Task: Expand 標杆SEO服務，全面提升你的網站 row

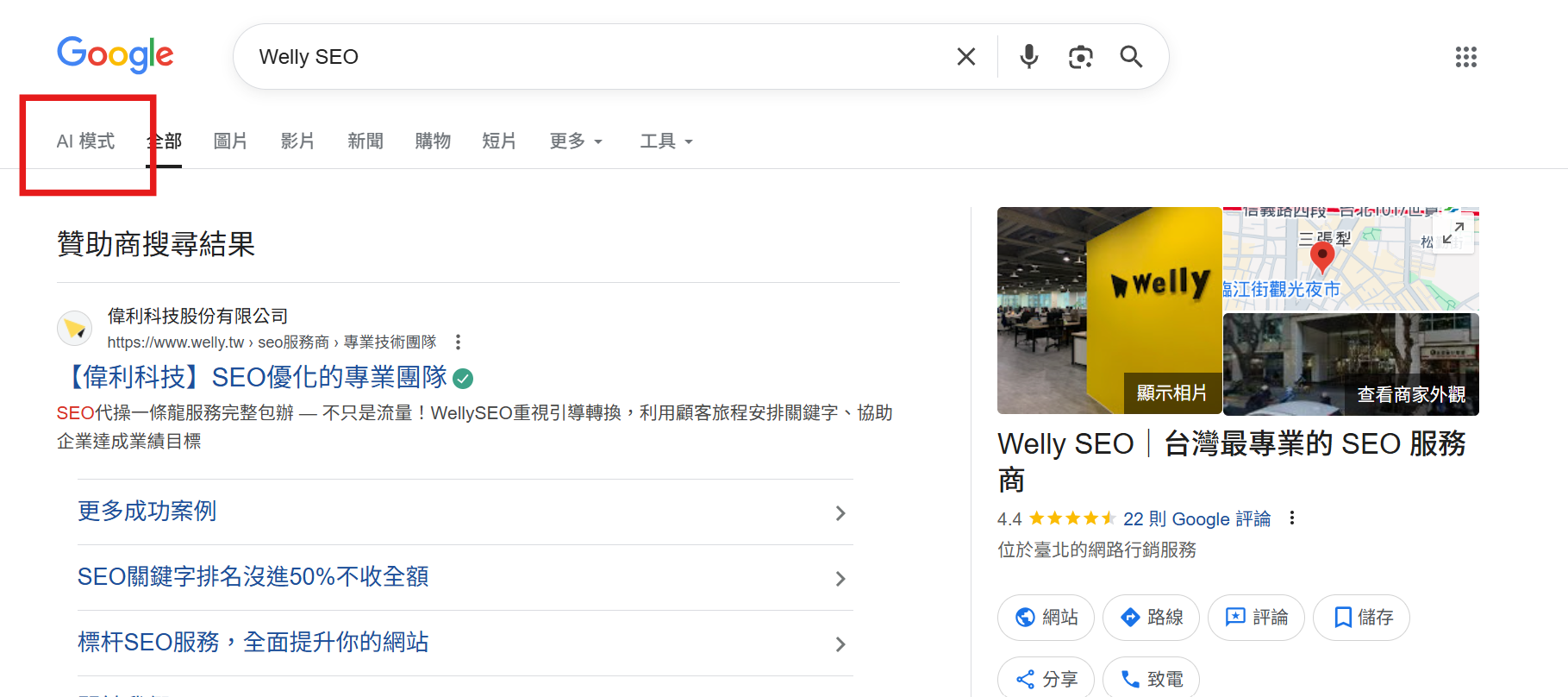Action: [465, 644]
